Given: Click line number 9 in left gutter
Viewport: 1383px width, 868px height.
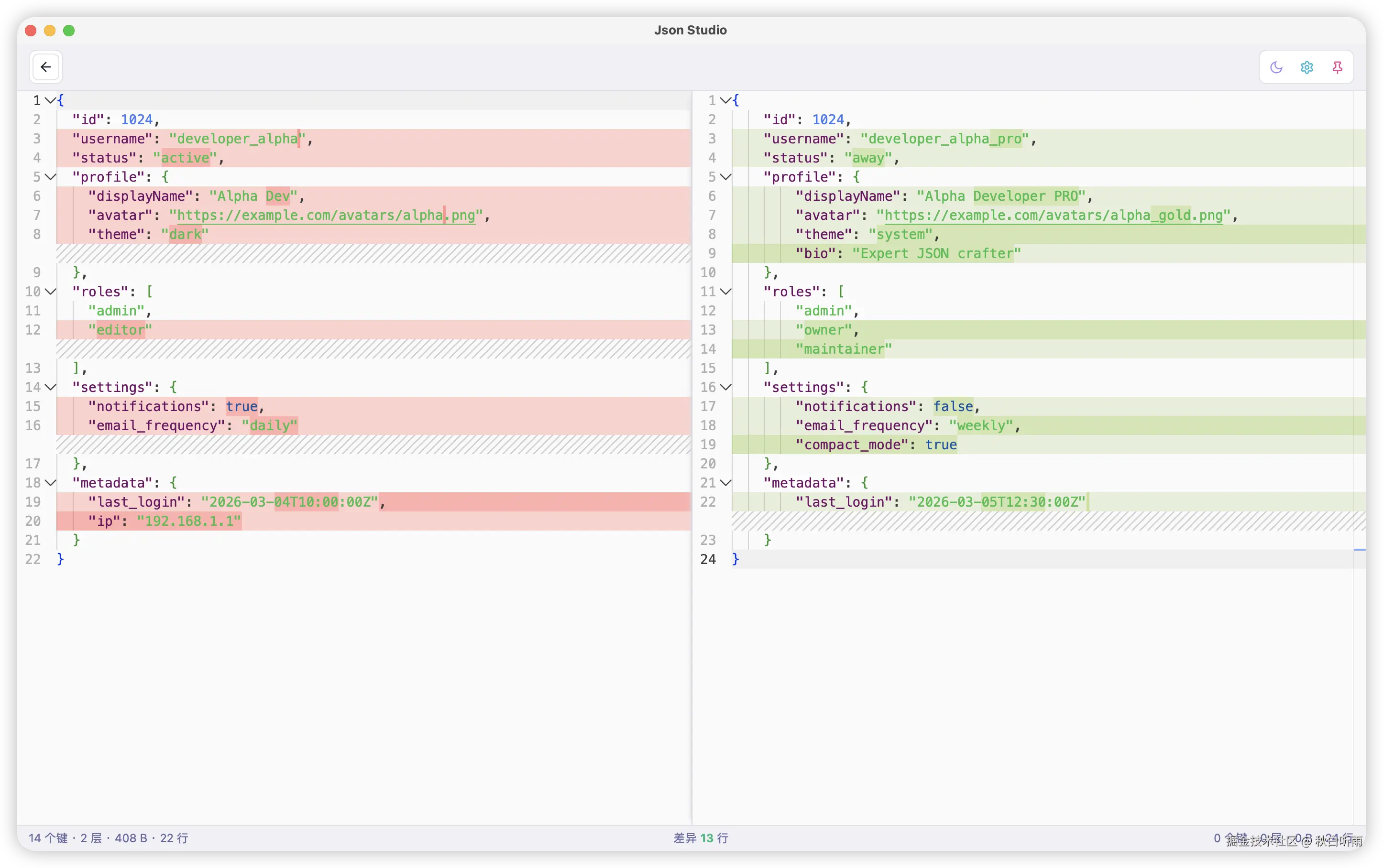Looking at the screenshot, I should tap(37, 272).
